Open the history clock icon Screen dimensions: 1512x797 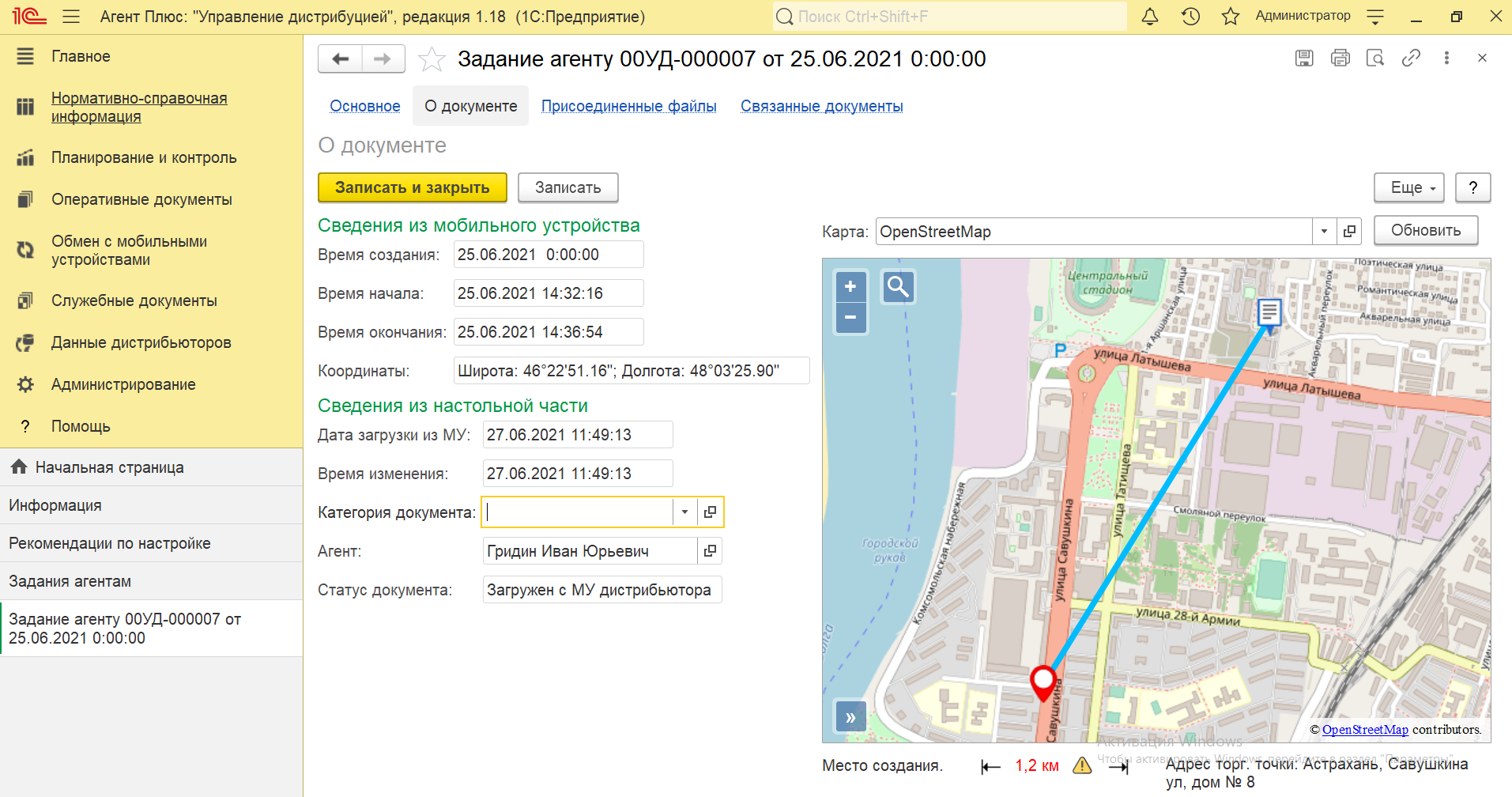(x=1190, y=17)
